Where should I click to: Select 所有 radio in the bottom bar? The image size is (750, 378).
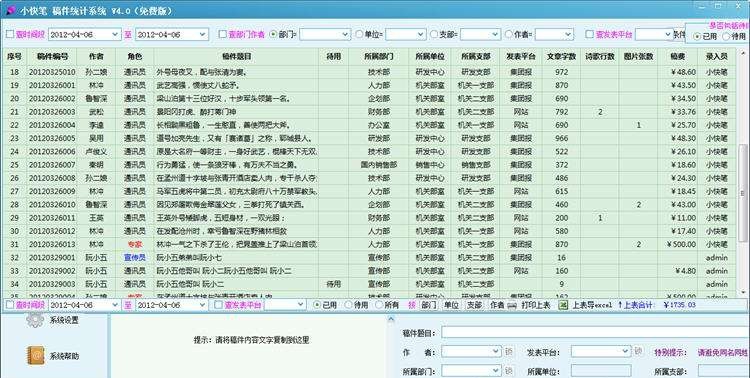click(379, 305)
